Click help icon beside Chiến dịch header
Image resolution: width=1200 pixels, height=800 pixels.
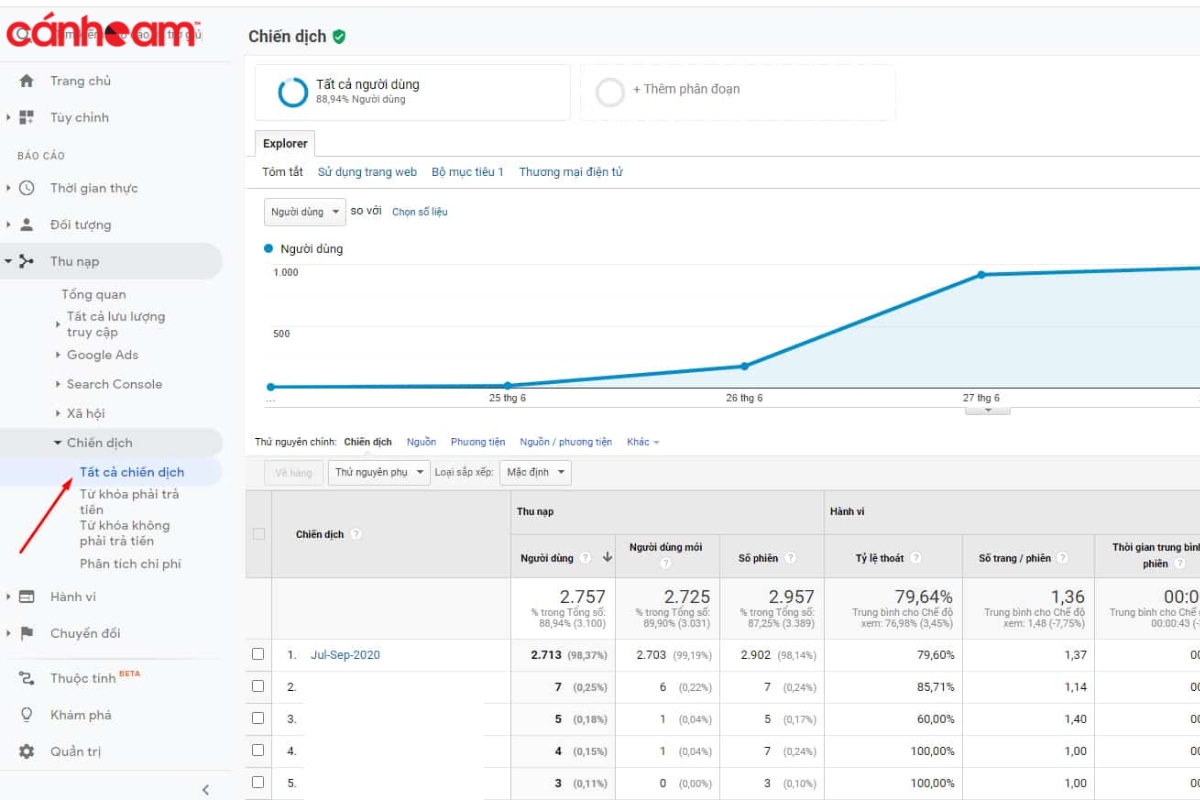pyautogui.click(x=356, y=534)
